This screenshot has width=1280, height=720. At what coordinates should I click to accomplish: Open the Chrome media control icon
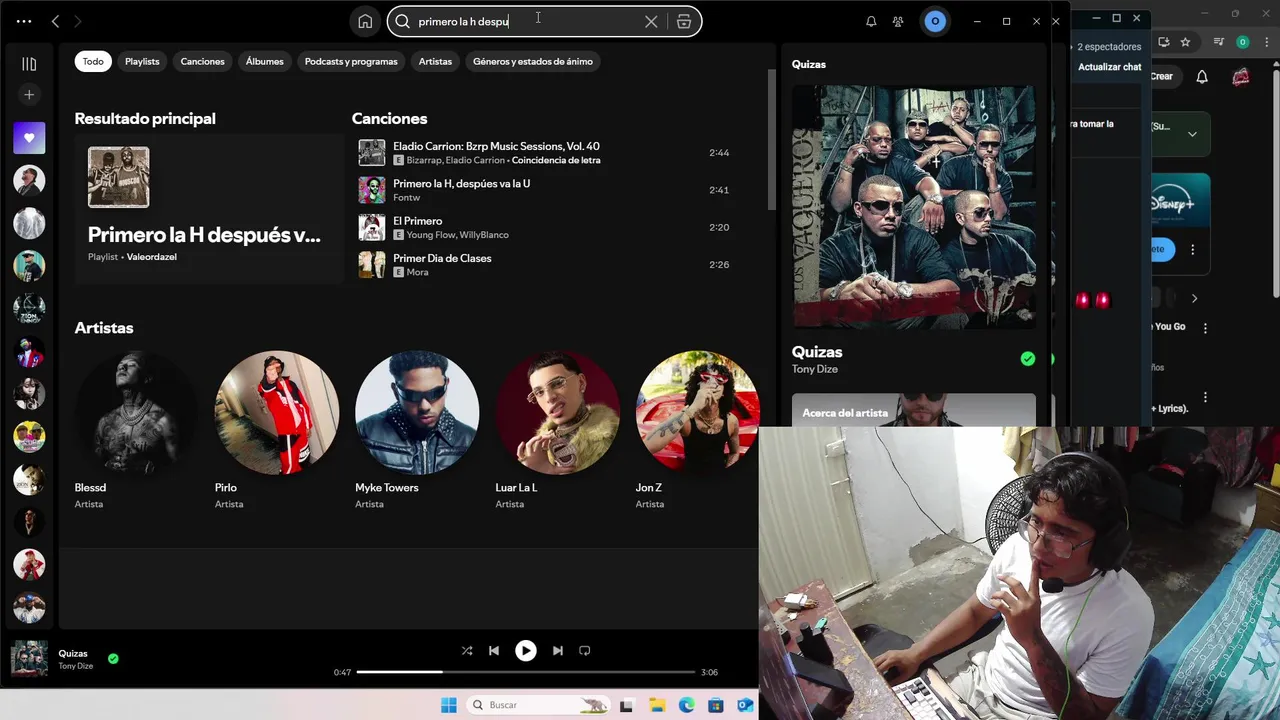pos(1219,42)
